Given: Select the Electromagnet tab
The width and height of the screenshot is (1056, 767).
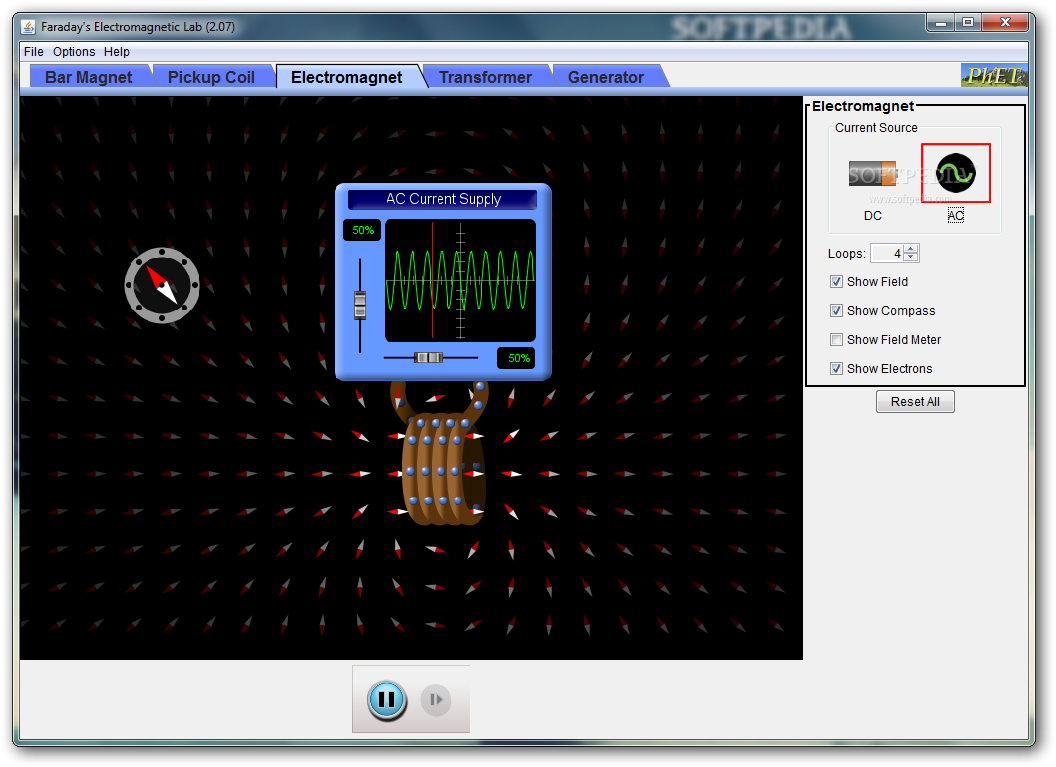Looking at the screenshot, I should [347, 77].
